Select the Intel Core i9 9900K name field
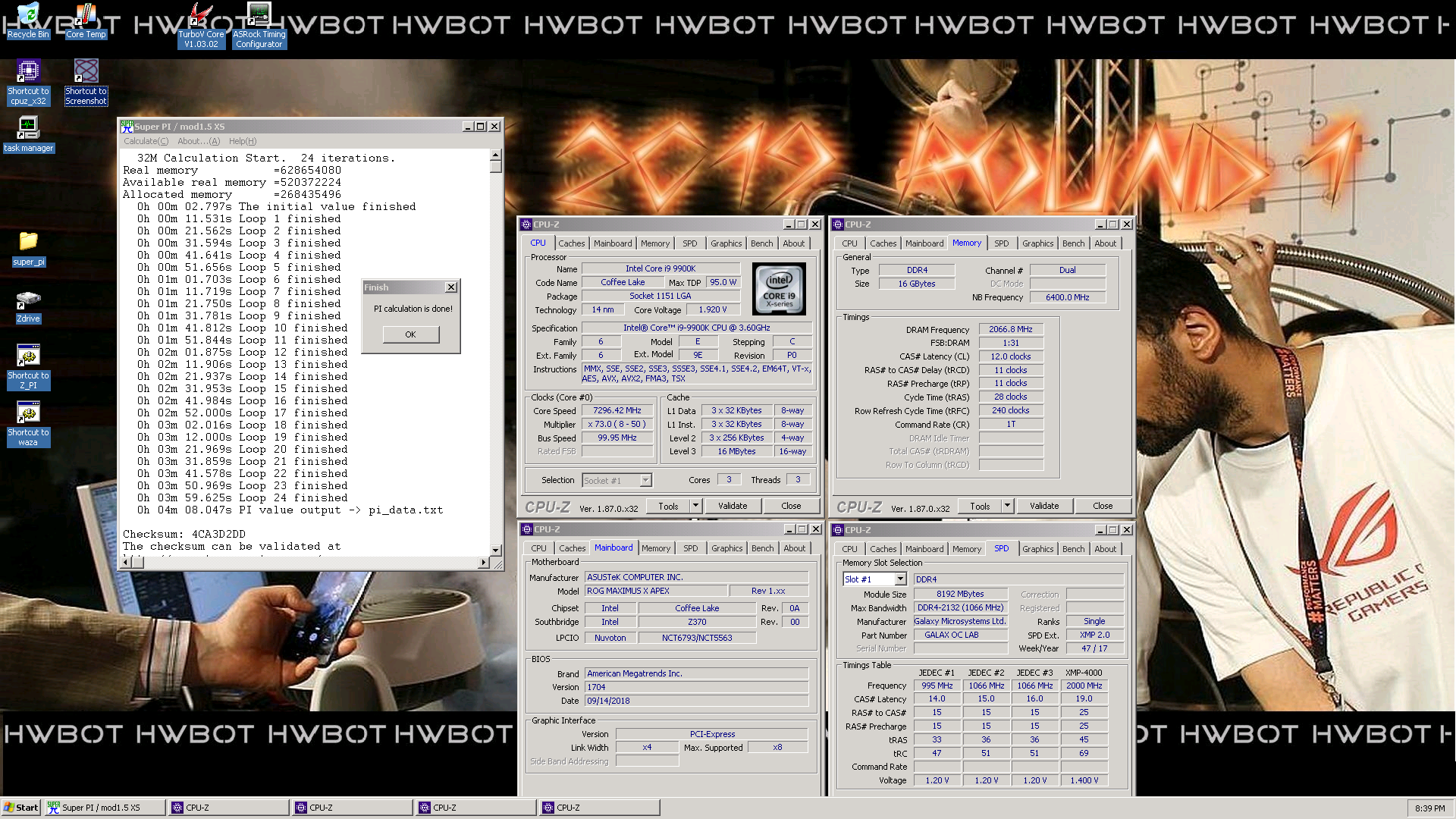Screen dimensions: 1456x819 (661, 268)
